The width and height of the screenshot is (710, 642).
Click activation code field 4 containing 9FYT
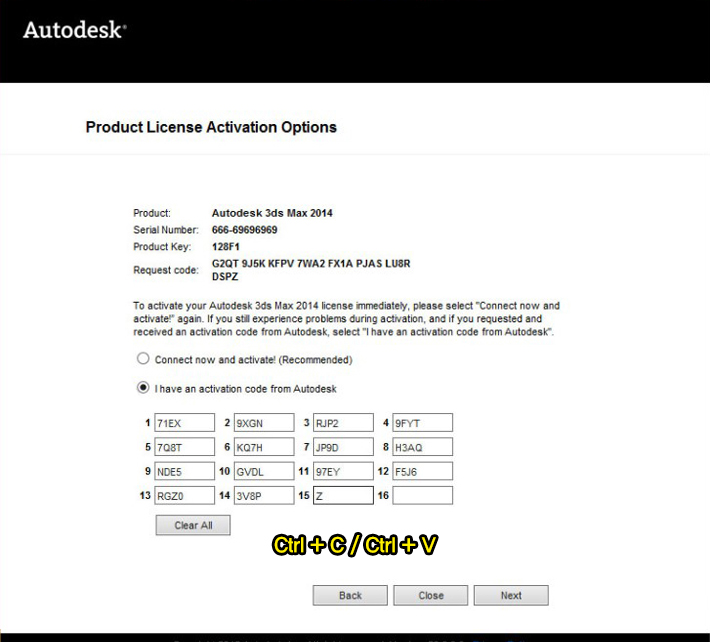[422, 423]
